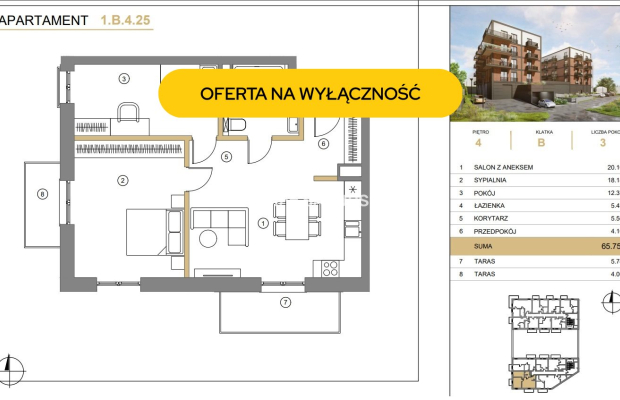
Task: Click room marker 3 in top-left room
Action: [124, 79]
